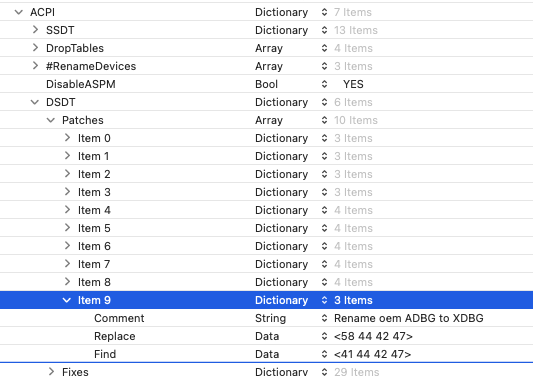Select the SSDT key label

click(60, 30)
